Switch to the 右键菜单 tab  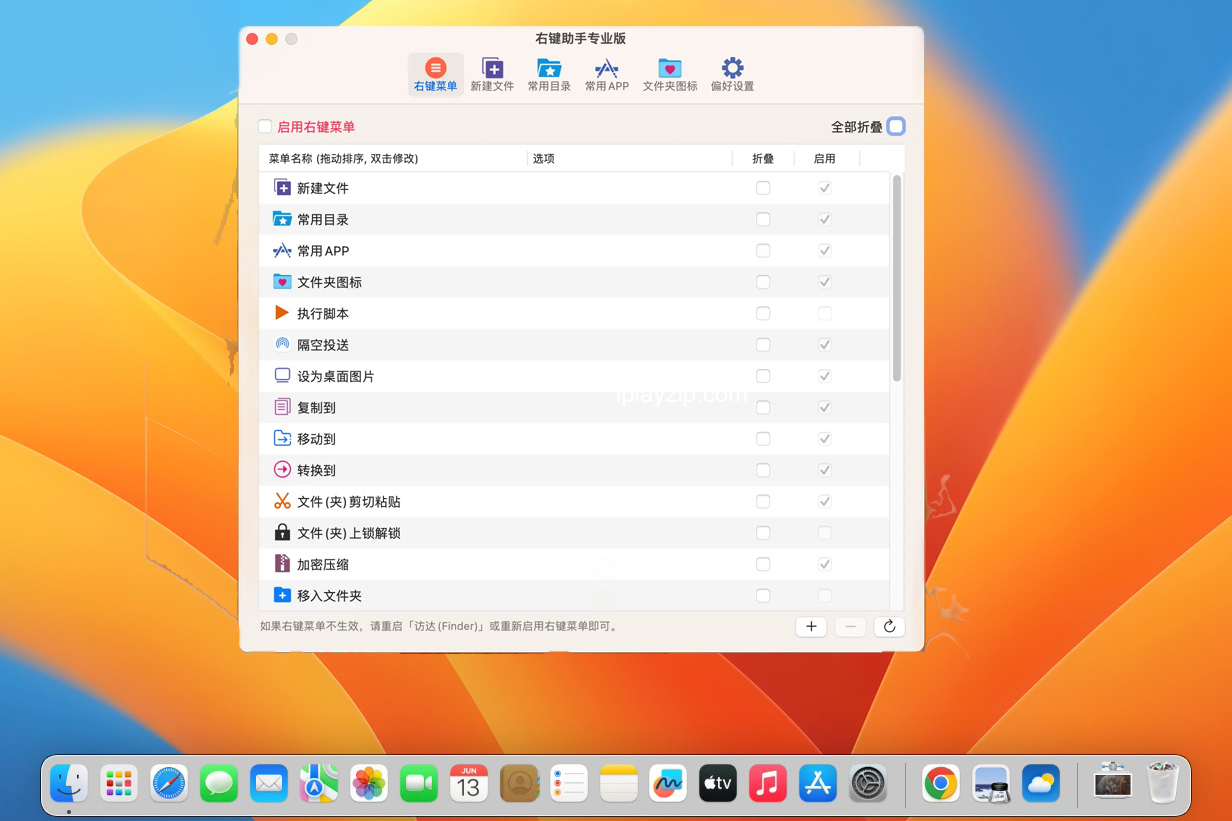435,75
